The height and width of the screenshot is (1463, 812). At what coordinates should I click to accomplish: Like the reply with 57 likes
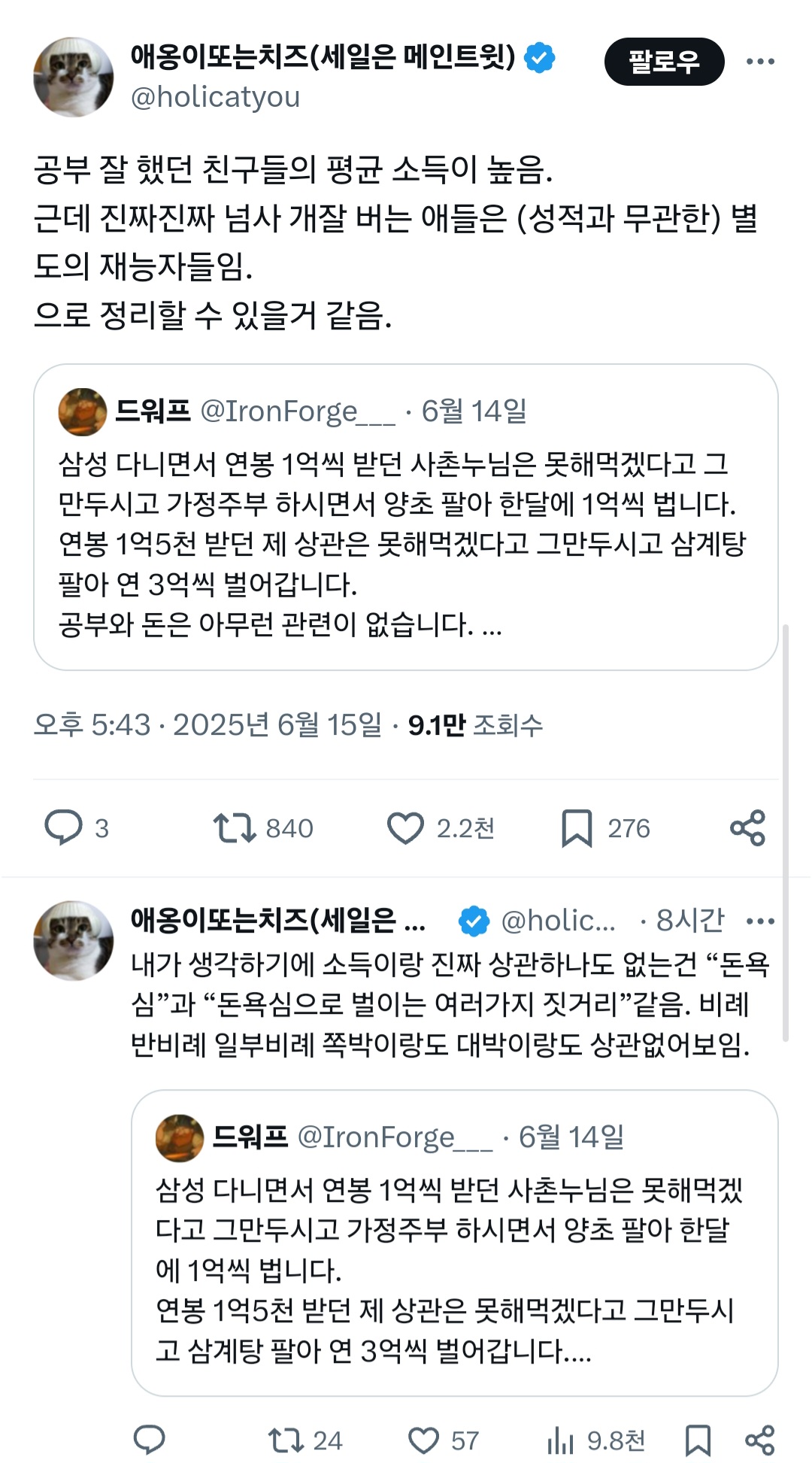(423, 1440)
